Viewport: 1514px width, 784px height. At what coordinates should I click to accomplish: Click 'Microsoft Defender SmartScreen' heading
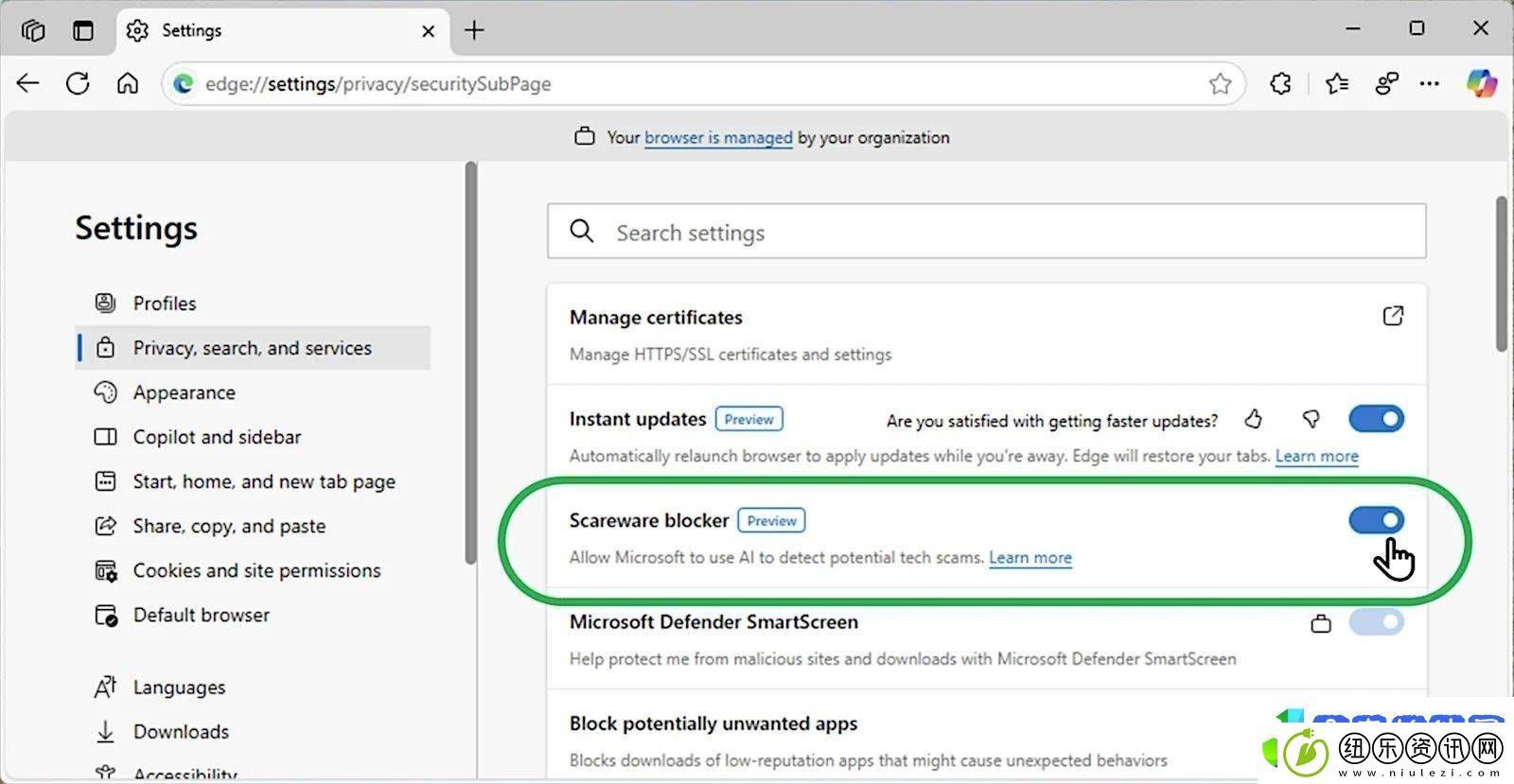[713, 622]
